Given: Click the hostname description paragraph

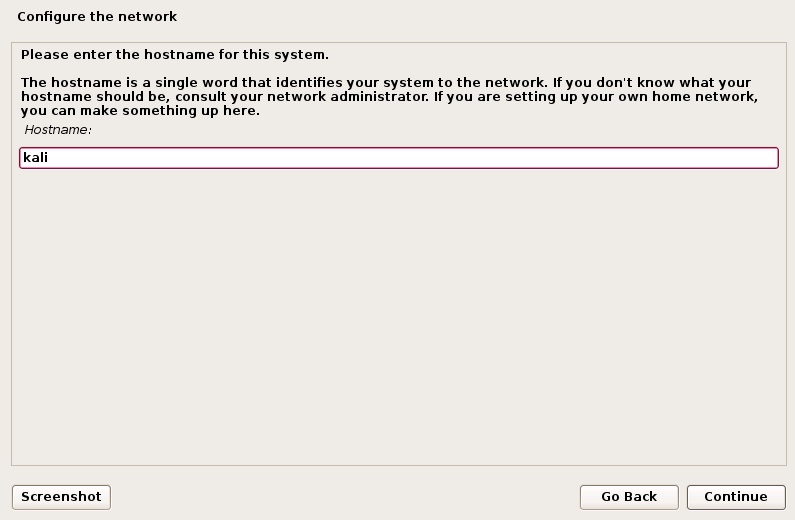Looking at the screenshot, I should 389,96.
